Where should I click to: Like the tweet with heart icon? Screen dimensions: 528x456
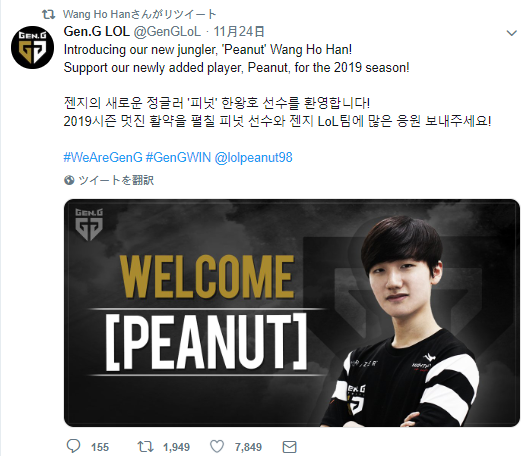217,447
